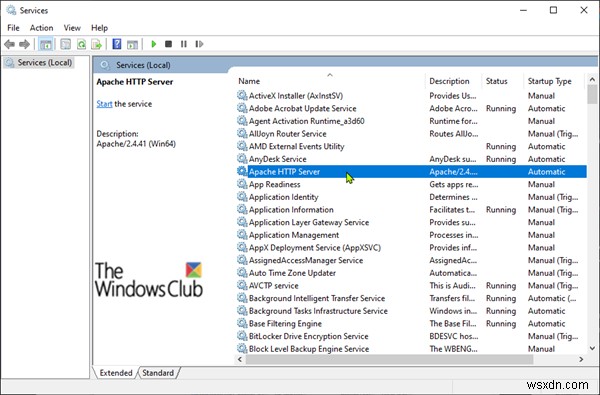Click the gear icon of Adobe Acrobat Update Service

(x=242, y=108)
